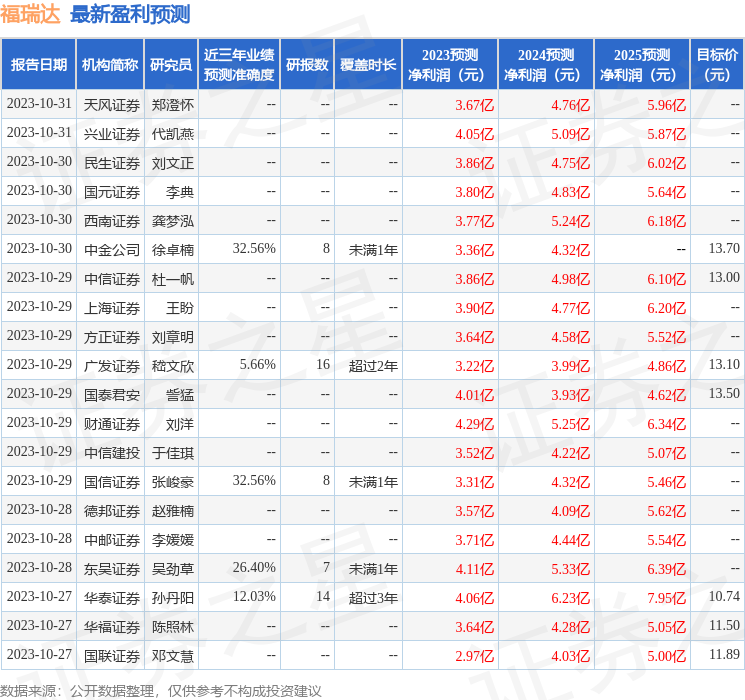
Task: Click the 7.95亿 2025 profit forecast
Action: [666, 597]
